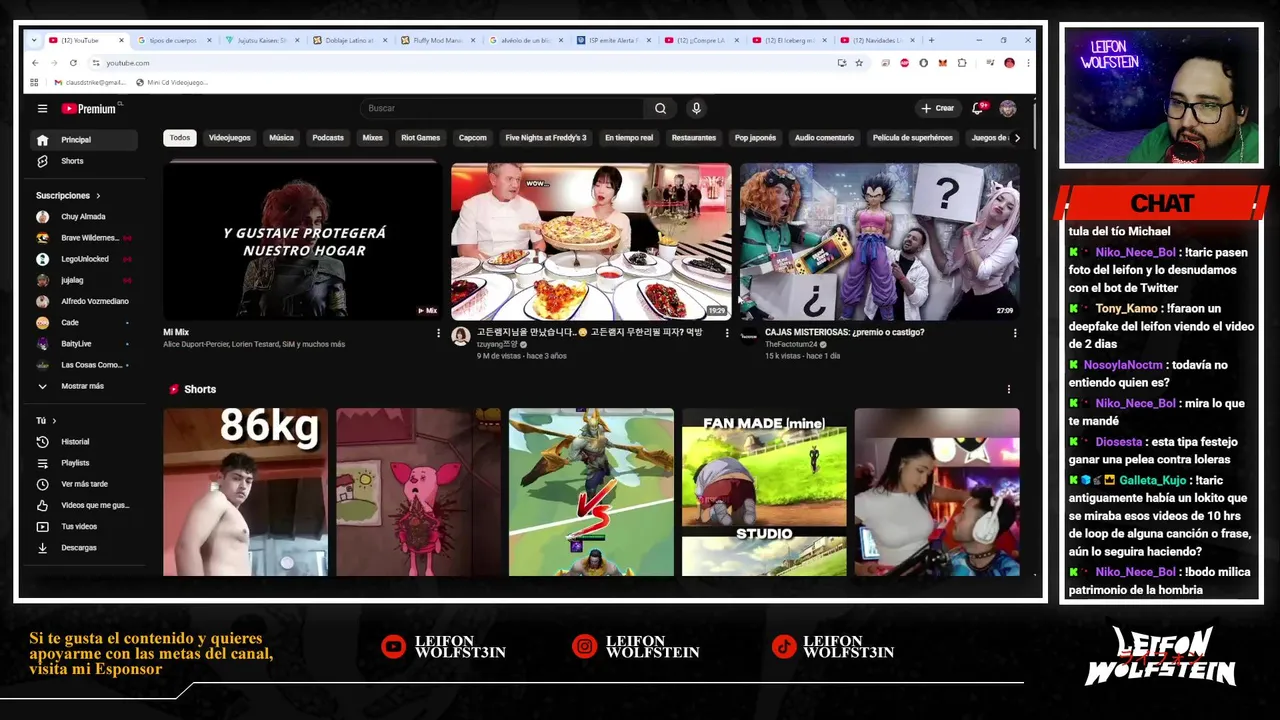The height and width of the screenshot is (720, 1280).
Task: Select the Five Nights at Freddy's 3 chip
Action: click(x=546, y=138)
